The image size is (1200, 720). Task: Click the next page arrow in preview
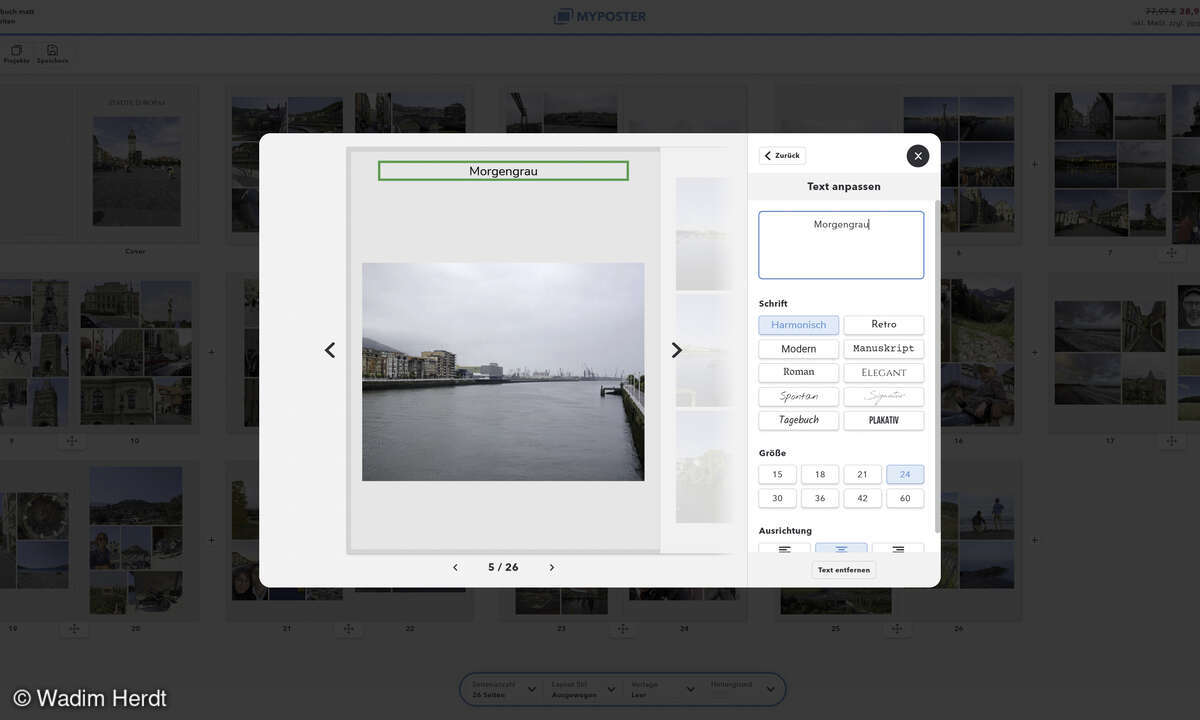click(676, 350)
